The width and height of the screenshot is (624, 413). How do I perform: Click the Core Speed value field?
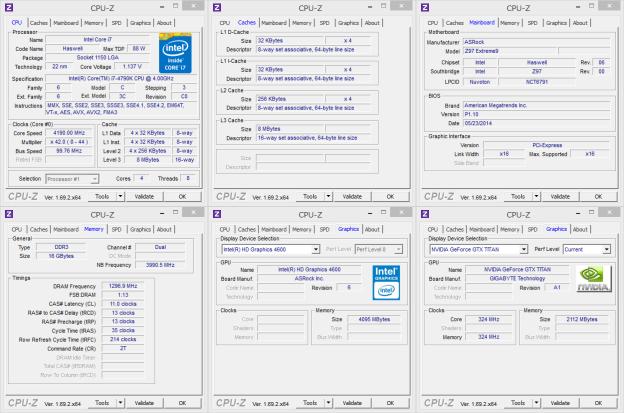pos(69,133)
